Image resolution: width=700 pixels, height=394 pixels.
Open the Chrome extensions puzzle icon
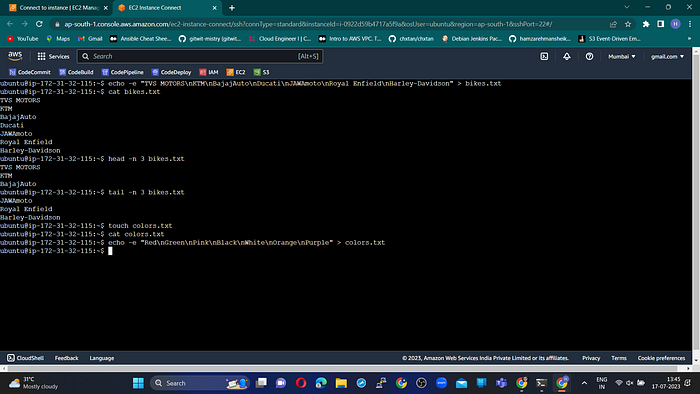point(646,24)
